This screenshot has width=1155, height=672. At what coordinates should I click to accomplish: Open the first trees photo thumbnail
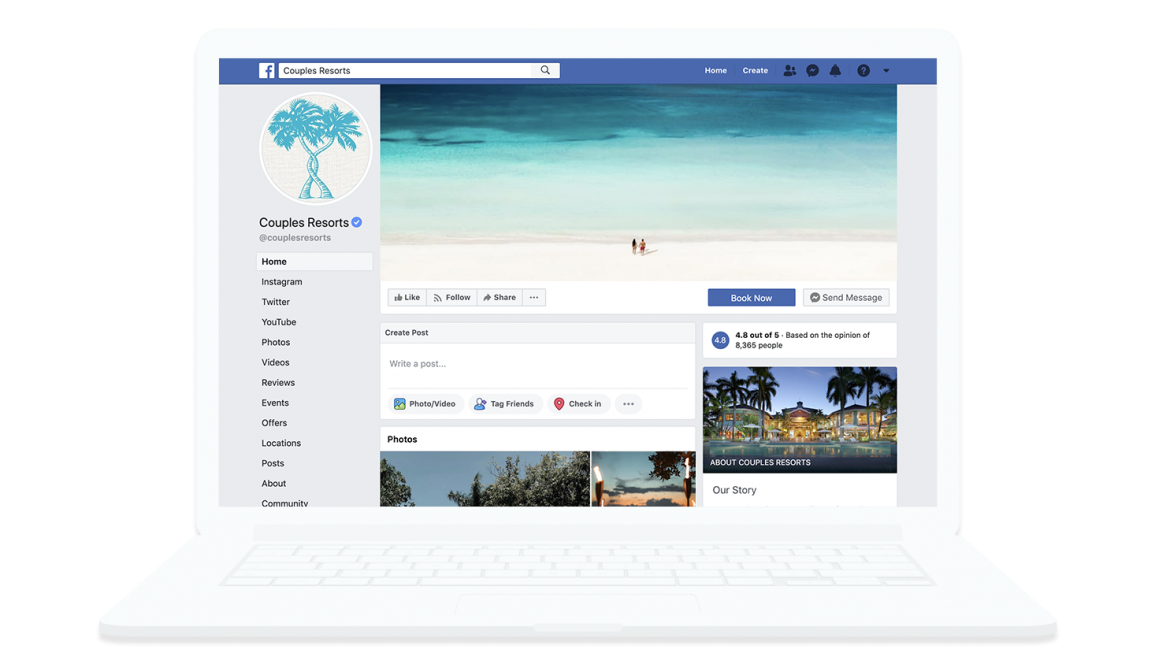pyautogui.click(x=485, y=479)
